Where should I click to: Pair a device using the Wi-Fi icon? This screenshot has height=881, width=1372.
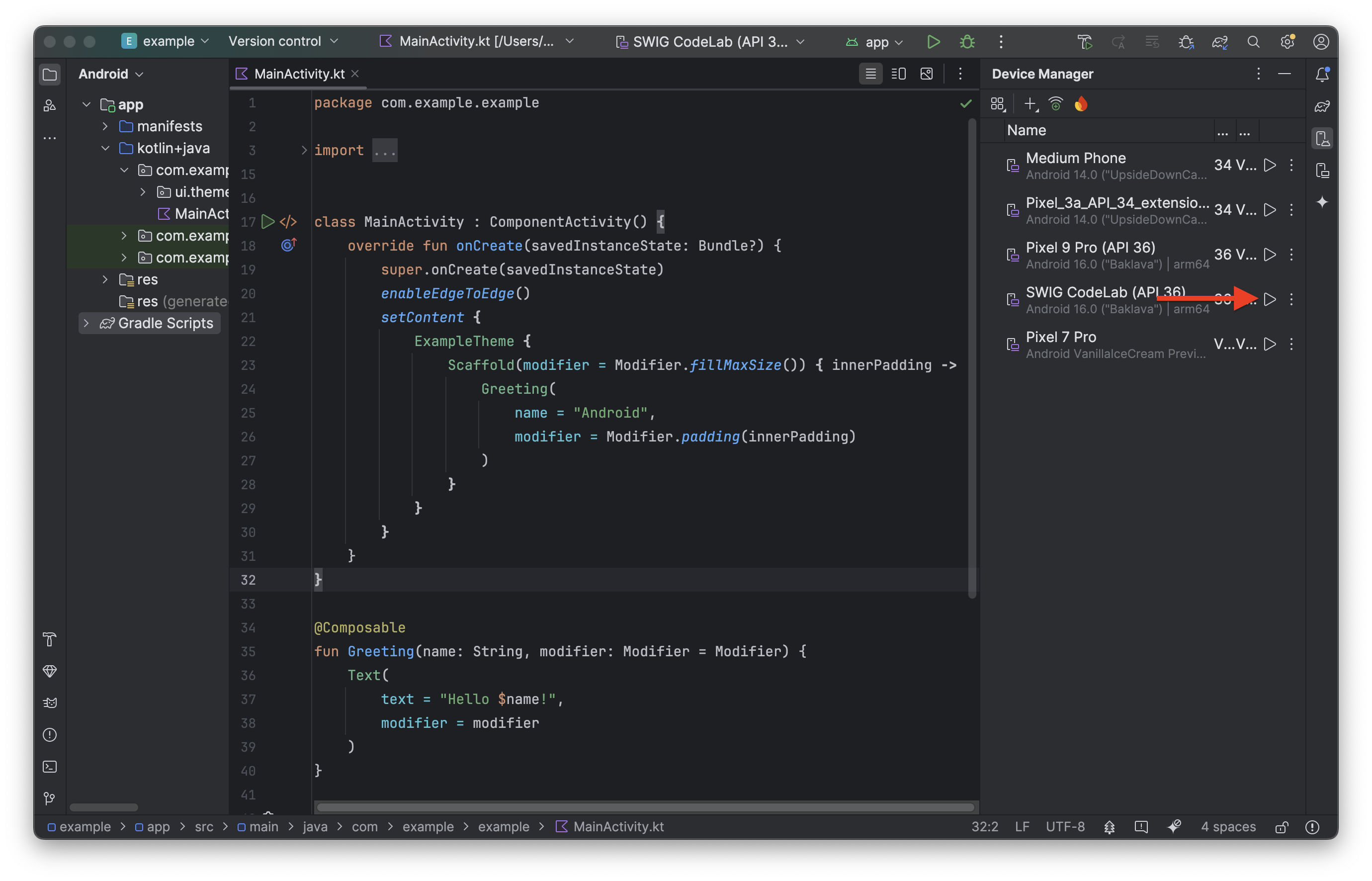point(1055,104)
